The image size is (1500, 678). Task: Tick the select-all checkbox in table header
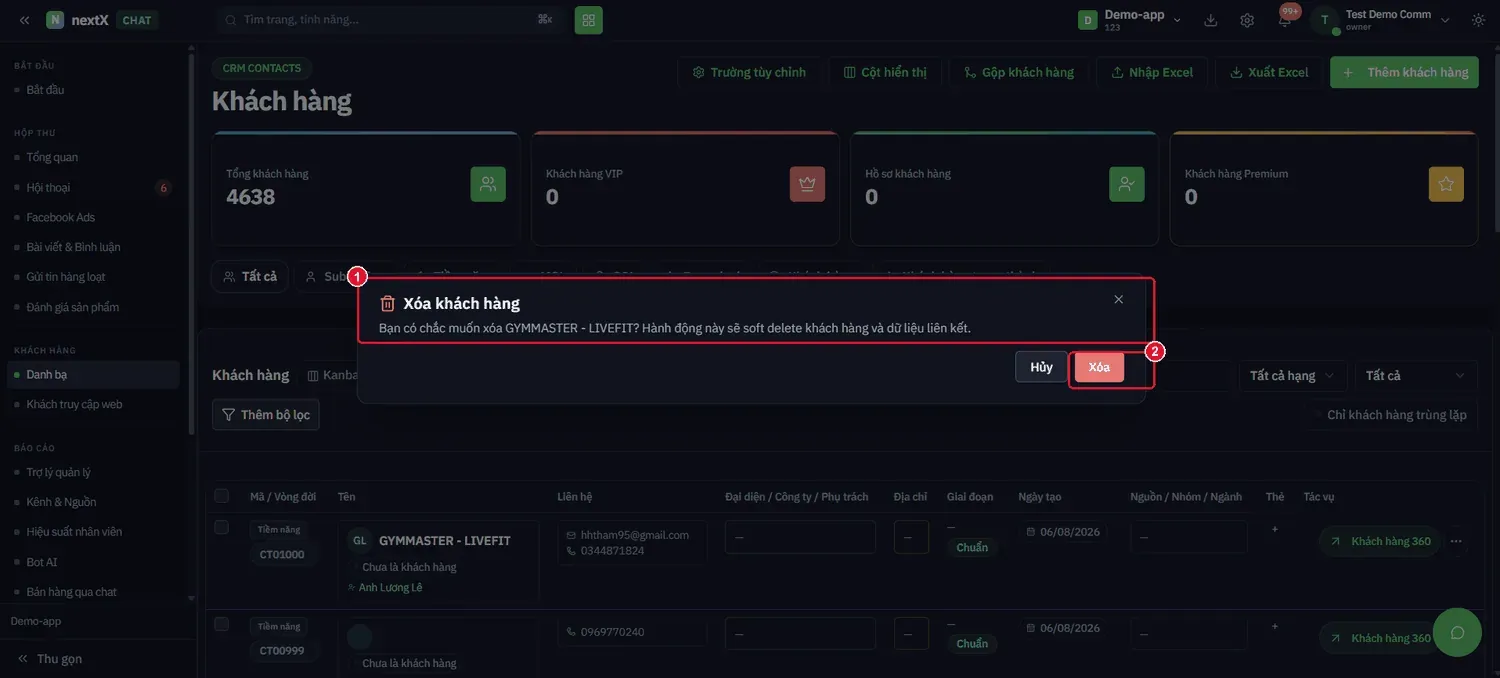pyautogui.click(x=222, y=496)
